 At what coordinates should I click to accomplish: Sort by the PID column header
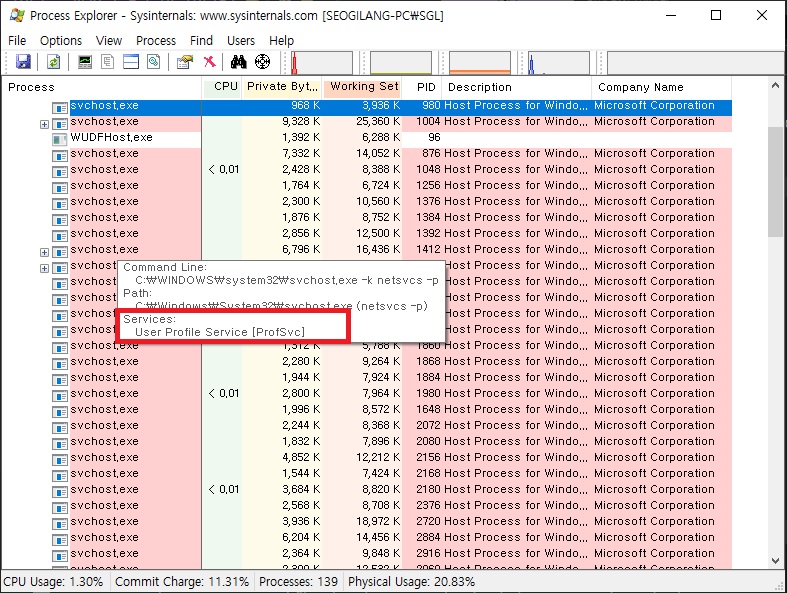422,87
